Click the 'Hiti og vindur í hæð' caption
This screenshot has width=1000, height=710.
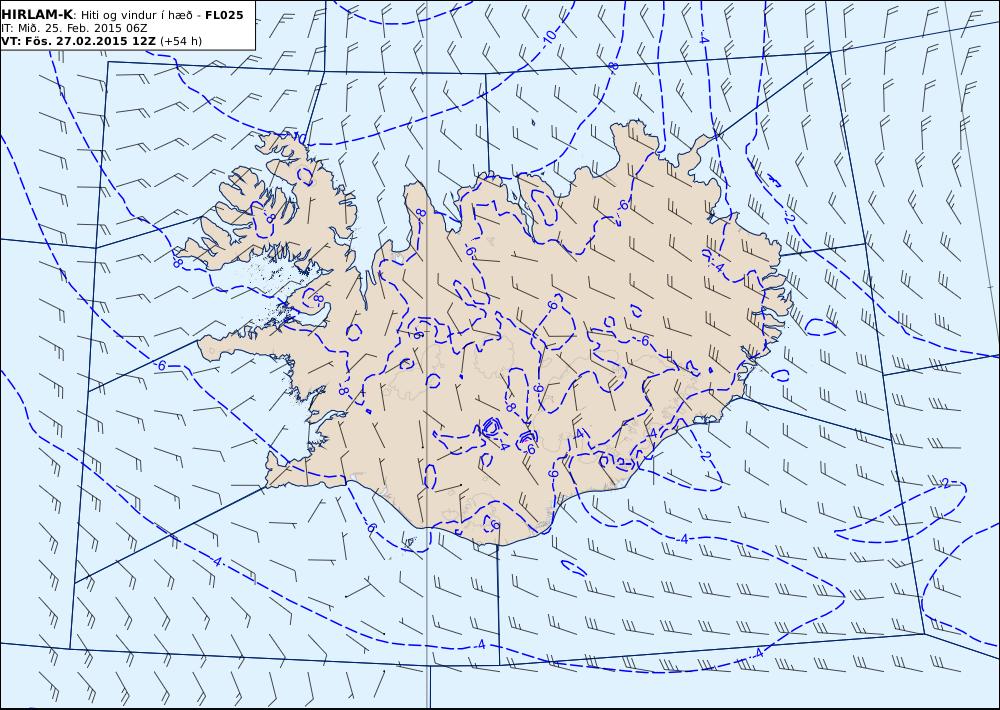tap(136, 15)
